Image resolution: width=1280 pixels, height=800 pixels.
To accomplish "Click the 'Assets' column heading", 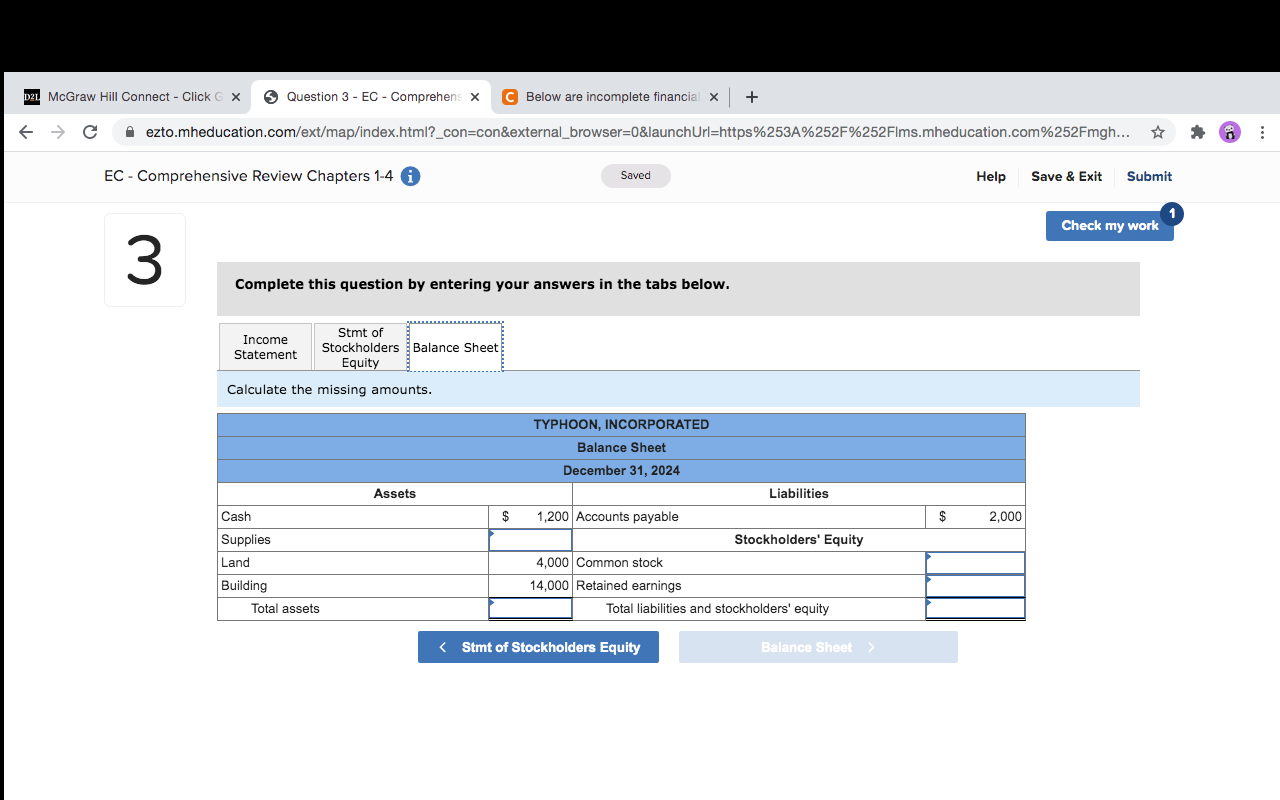I will tap(394, 494).
